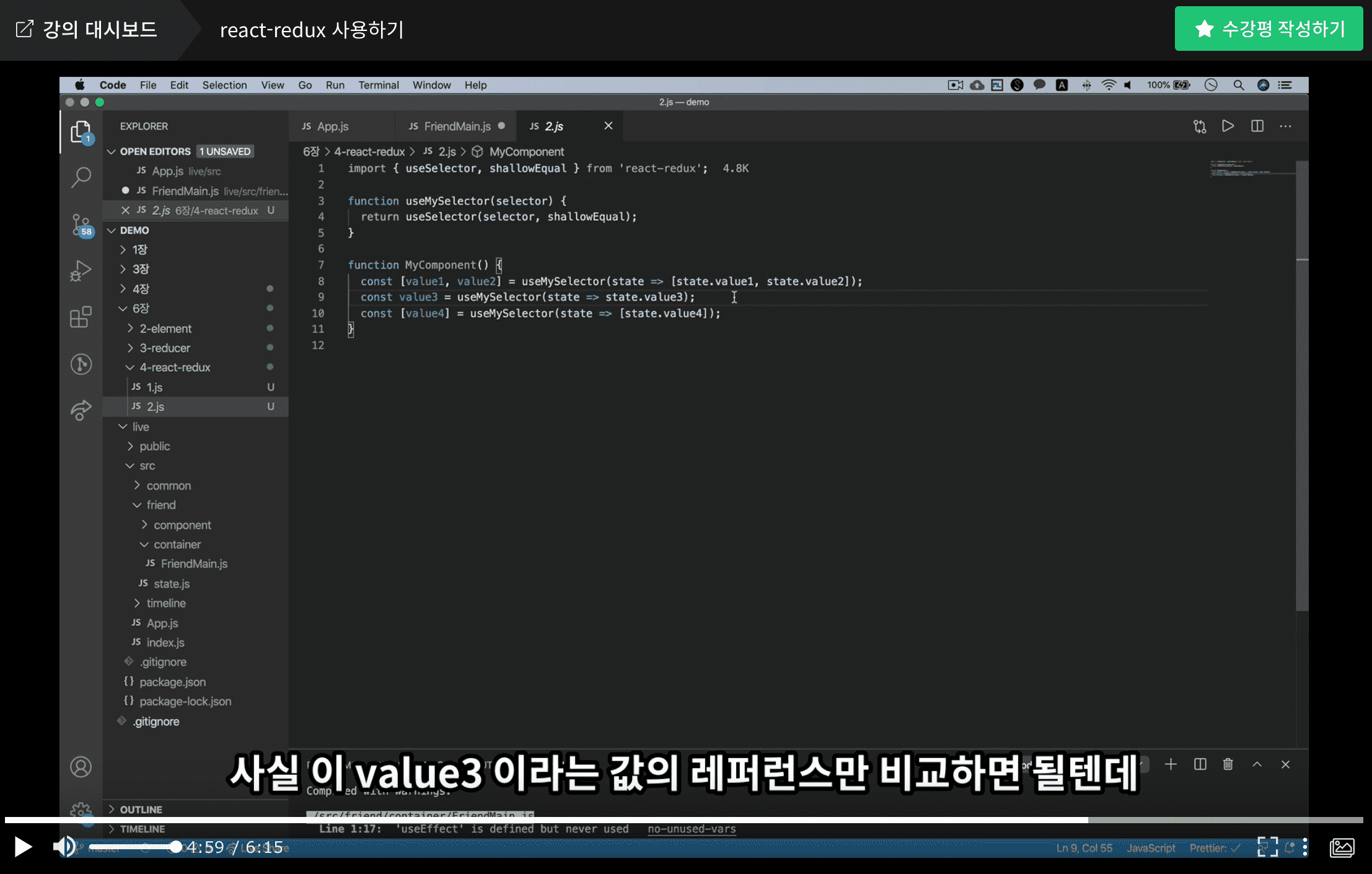Open index.js in the src folder
This screenshot has width=1372, height=874.
pyautogui.click(x=165, y=643)
